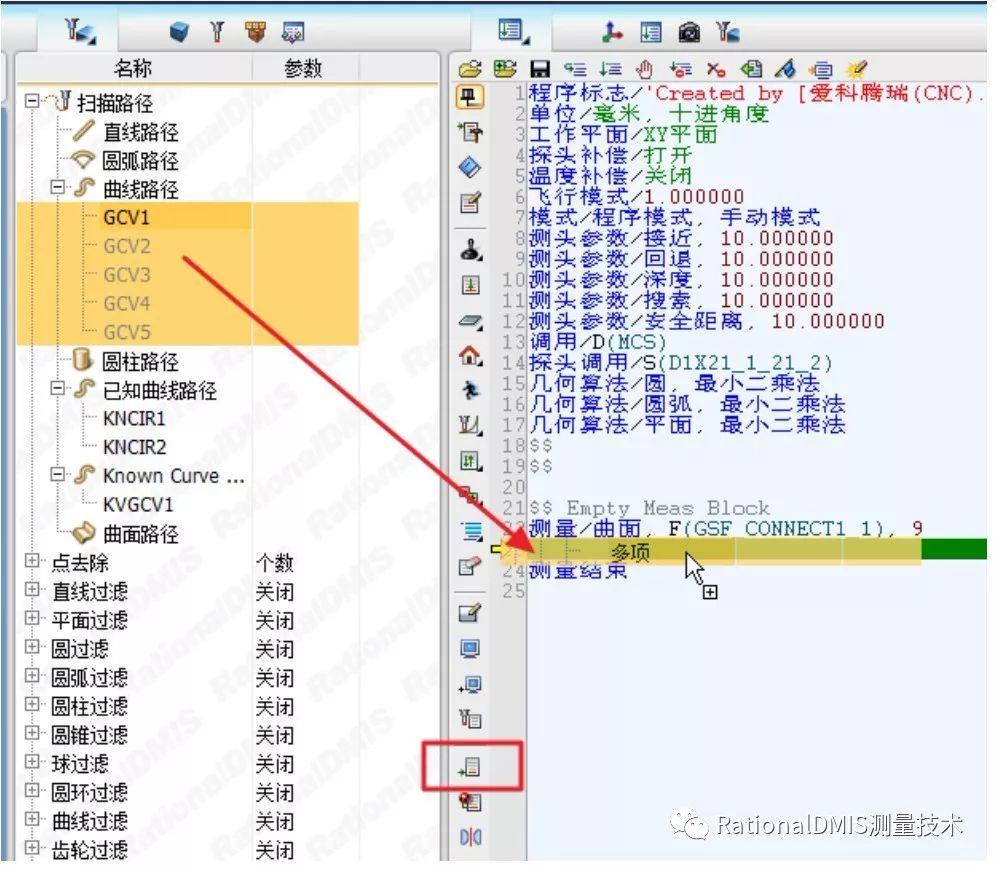Image resolution: width=996 pixels, height=869 pixels.
Task: Collapse the 扫描路径 tree node
Action: (x=32, y=102)
